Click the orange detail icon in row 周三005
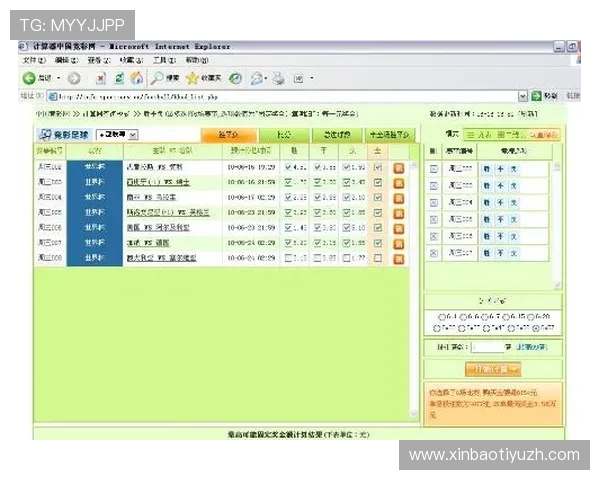The image size is (600, 480). pos(399,213)
